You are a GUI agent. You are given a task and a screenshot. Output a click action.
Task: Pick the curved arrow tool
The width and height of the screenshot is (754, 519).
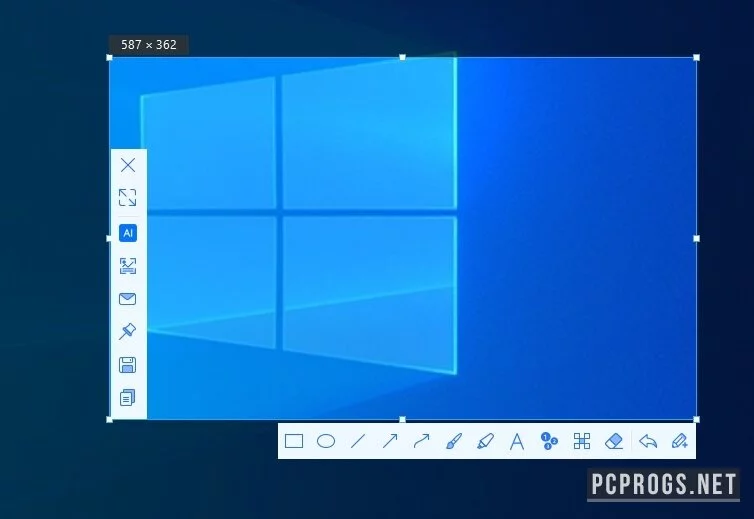(x=422, y=441)
